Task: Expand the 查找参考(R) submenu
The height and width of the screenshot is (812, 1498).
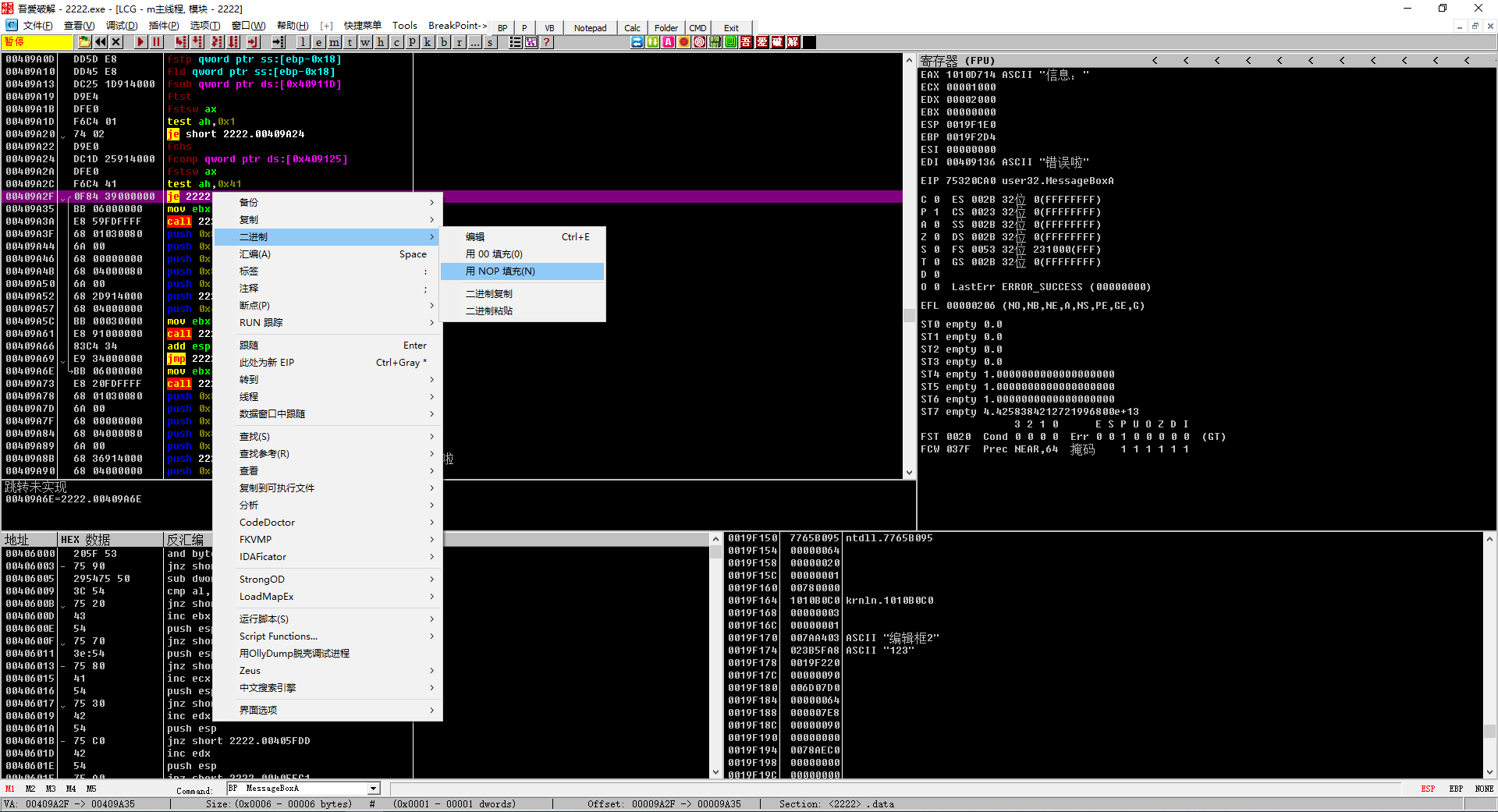Action: (x=328, y=454)
